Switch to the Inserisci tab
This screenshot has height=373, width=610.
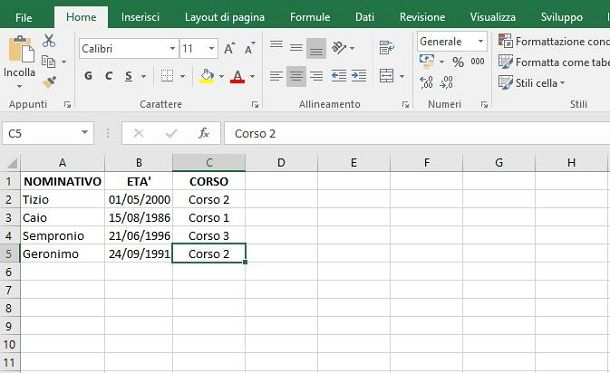[x=140, y=17]
